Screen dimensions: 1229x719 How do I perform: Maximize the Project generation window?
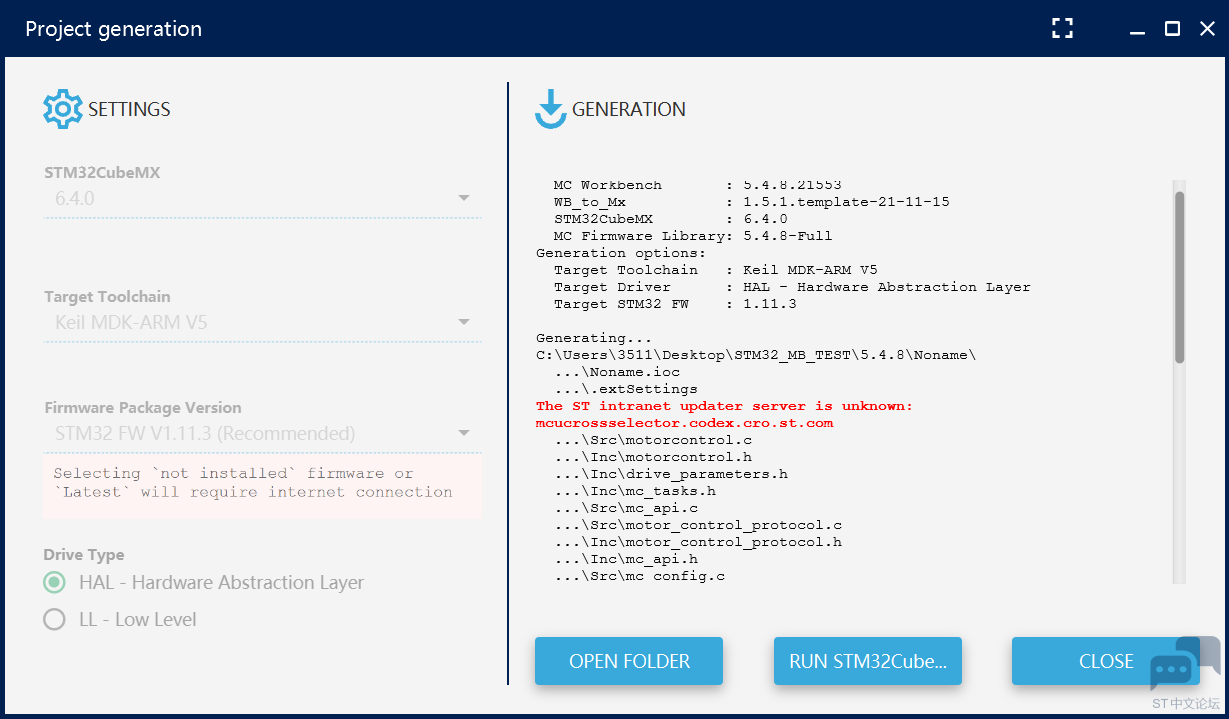1172,29
